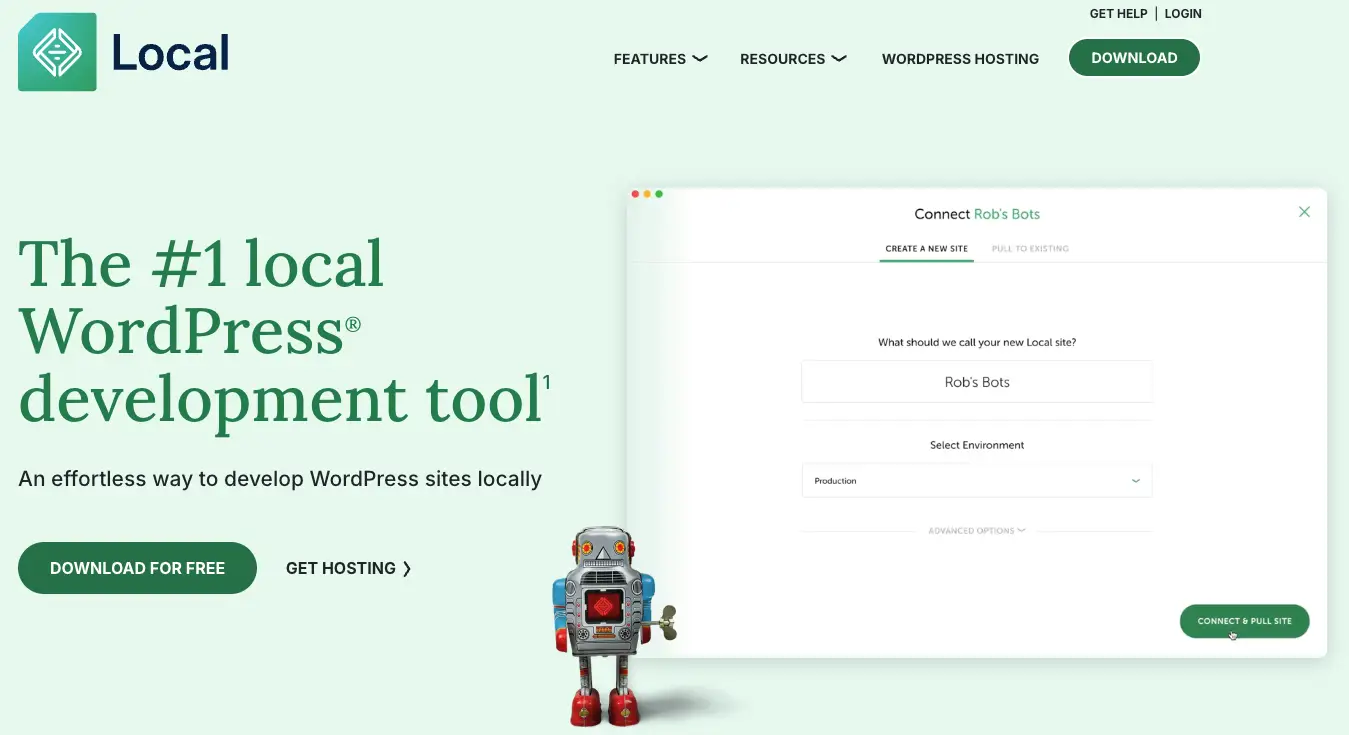The height and width of the screenshot is (735, 1349).
Task: Open the Features menu
Action: (x=660, y=59)
